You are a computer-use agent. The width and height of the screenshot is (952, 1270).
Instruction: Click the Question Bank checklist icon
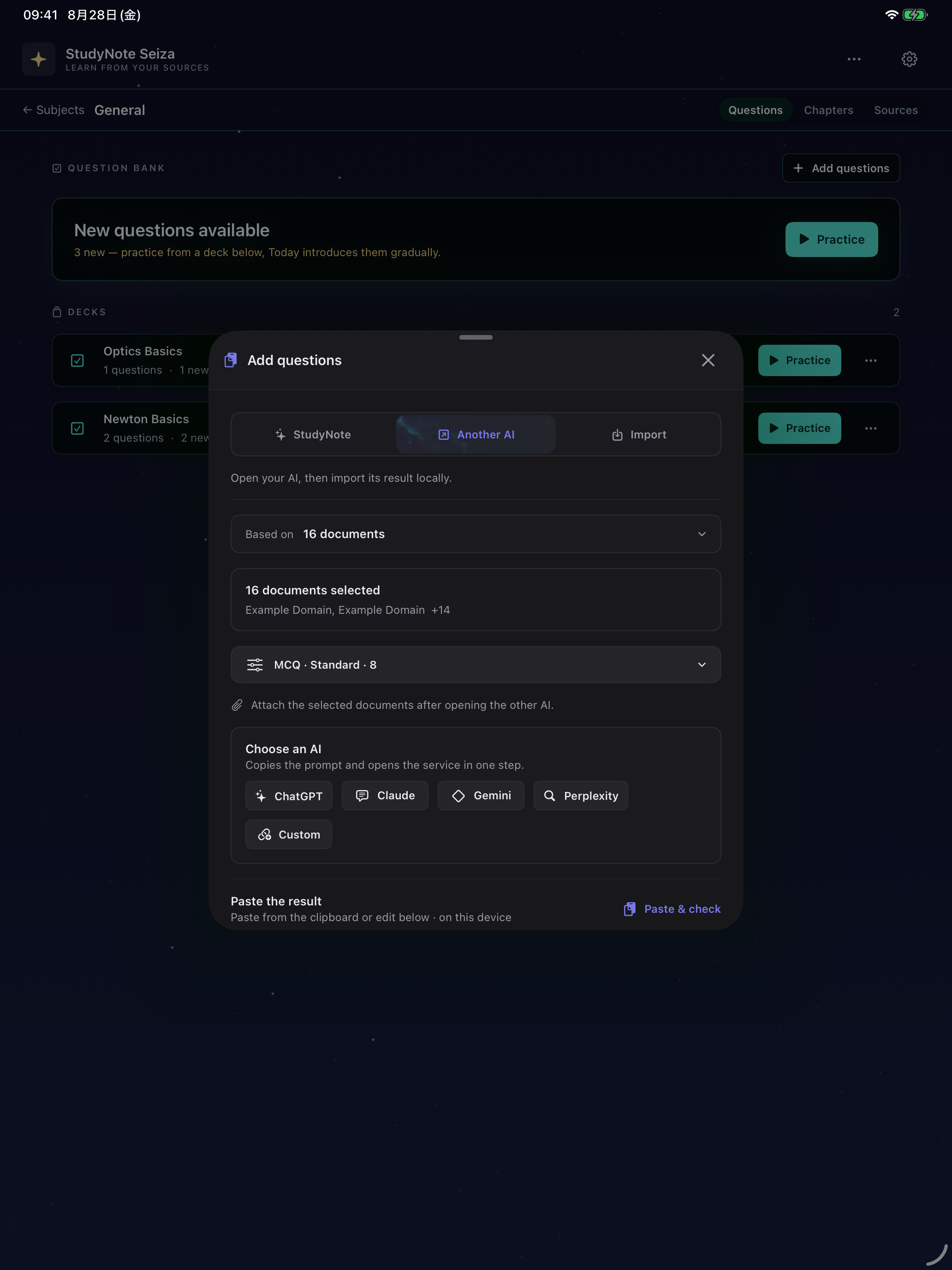[57, 168]
